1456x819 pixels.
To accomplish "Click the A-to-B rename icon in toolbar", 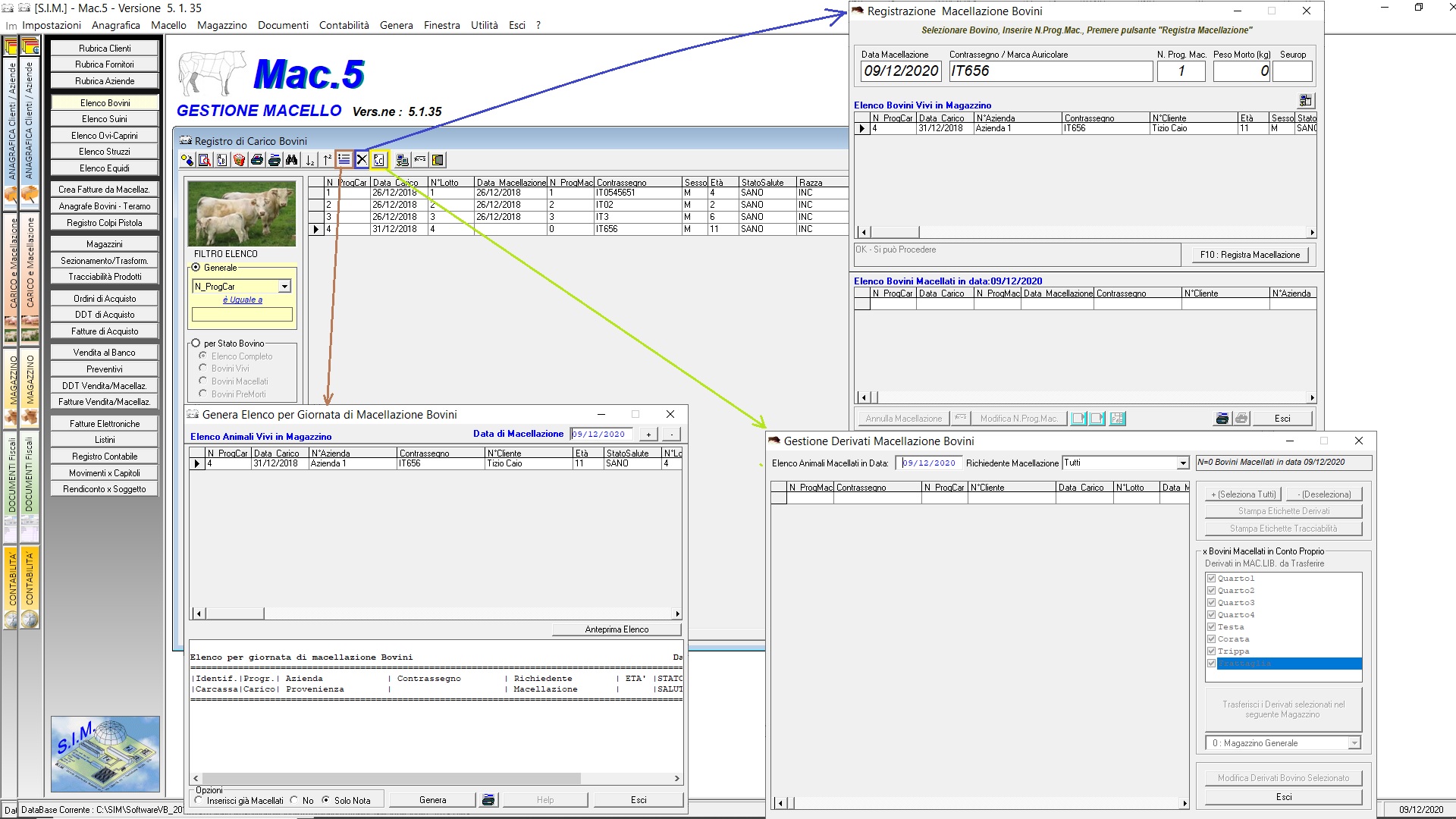I will (221, 160).
